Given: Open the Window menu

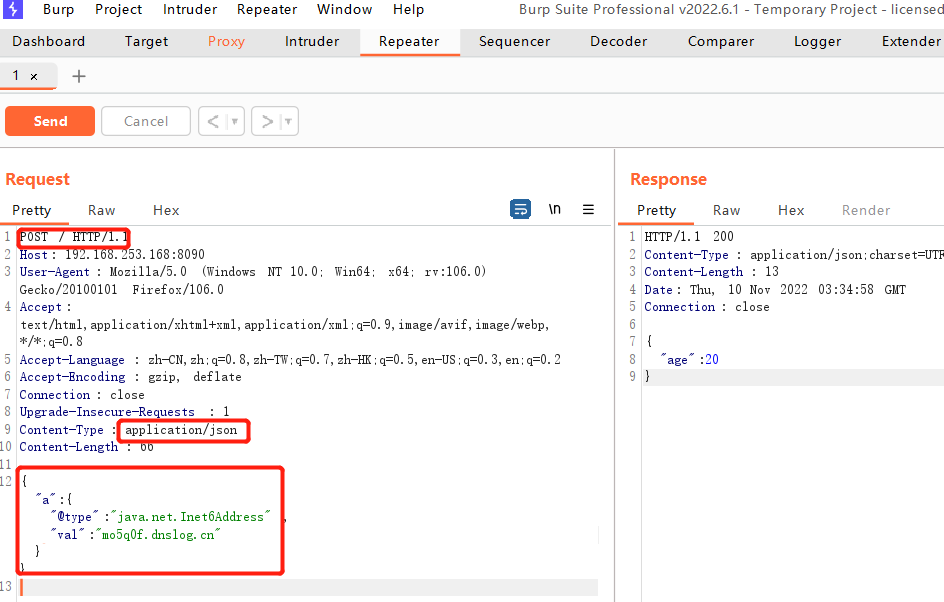Looking at the screenshot, I should 344,10.
